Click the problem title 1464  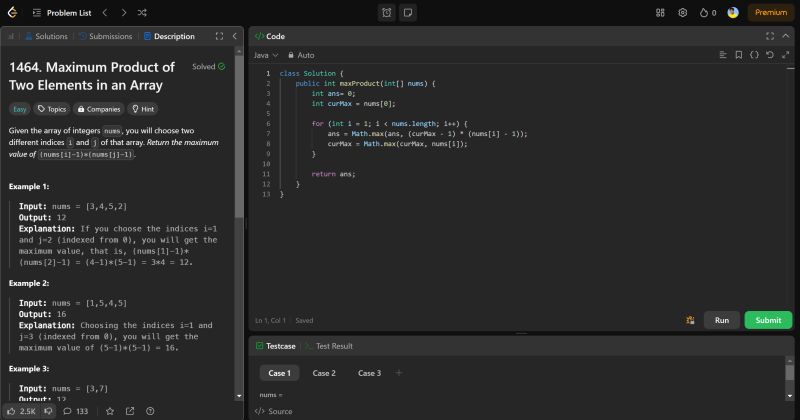[92, 76]
